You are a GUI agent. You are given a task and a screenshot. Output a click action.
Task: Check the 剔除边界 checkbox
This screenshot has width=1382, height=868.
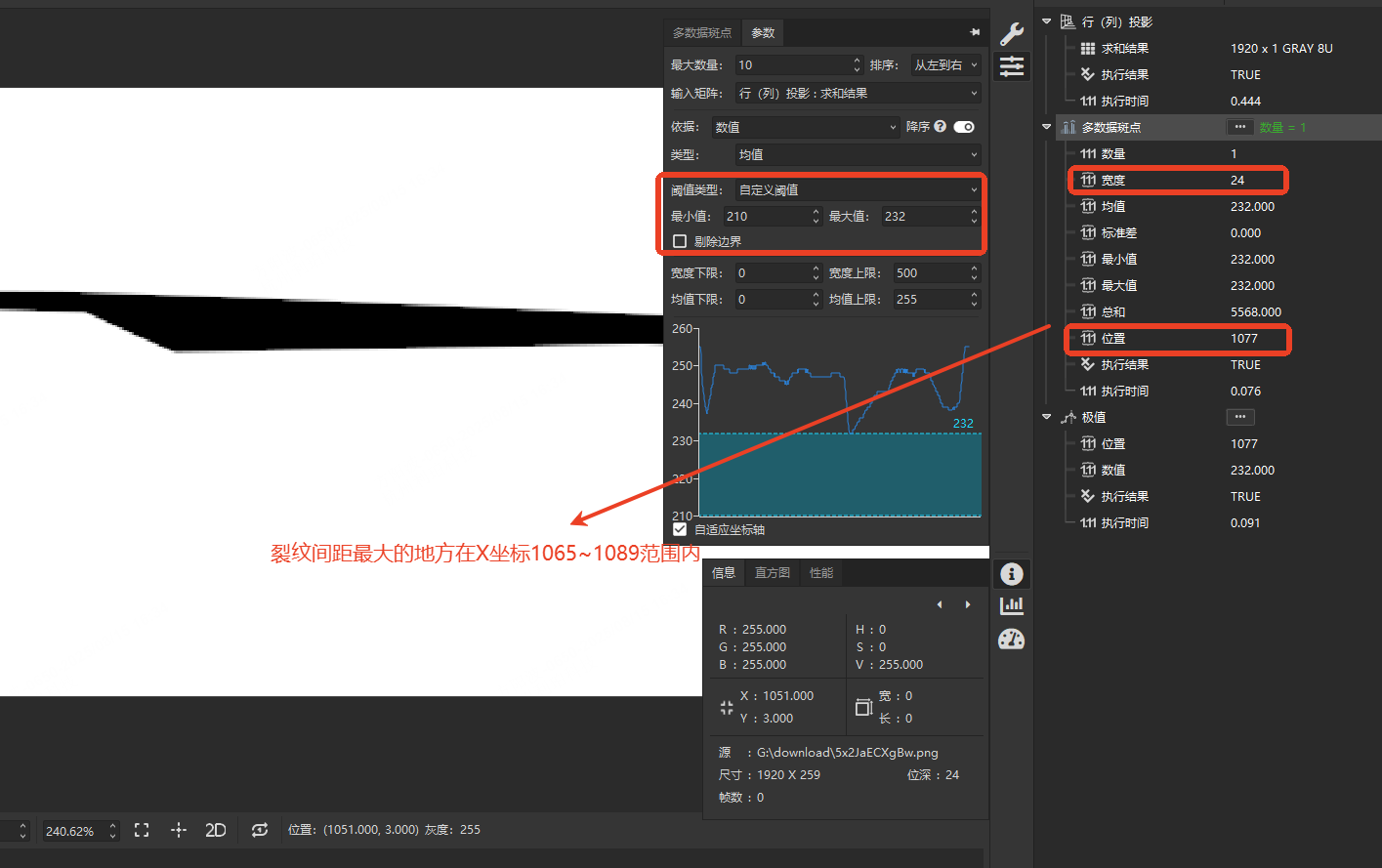tap(680, 241)
